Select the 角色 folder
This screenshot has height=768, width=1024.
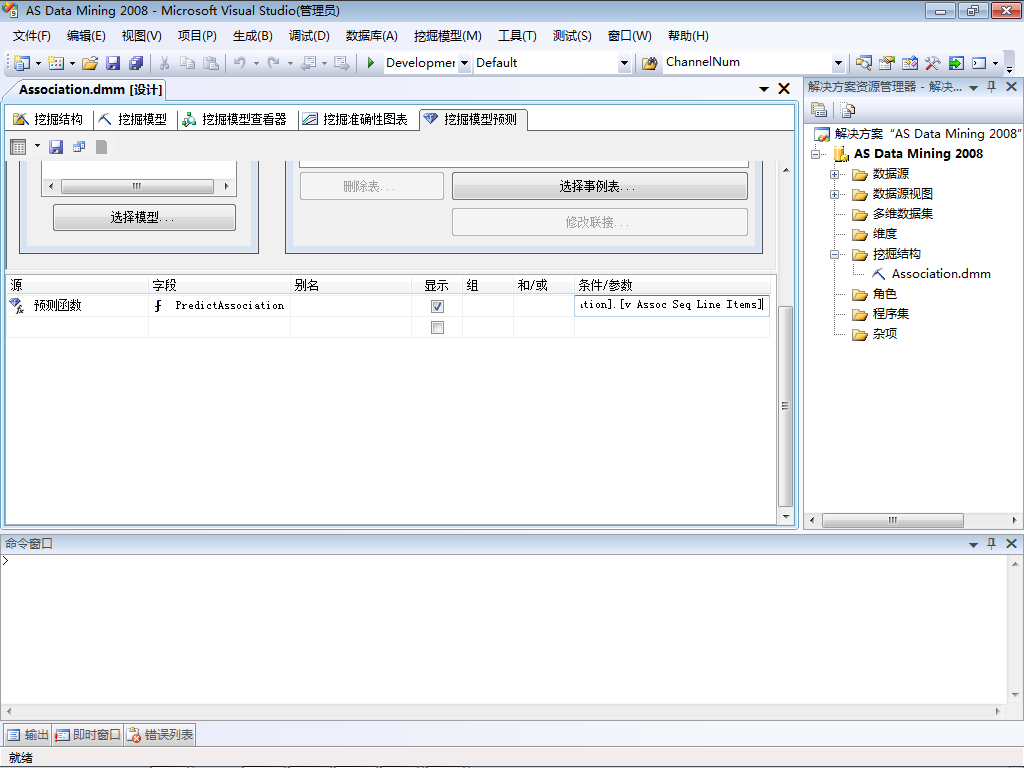tap(884, 294)
